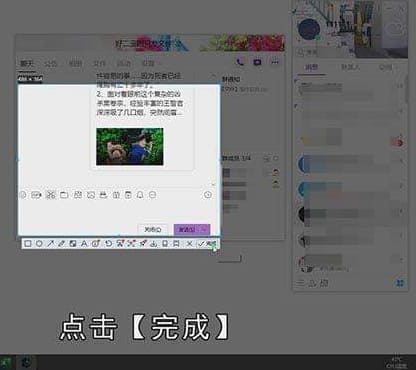416x370 pixels.
Task: Collapse the chat input area chevron
Action: [213, 184]
